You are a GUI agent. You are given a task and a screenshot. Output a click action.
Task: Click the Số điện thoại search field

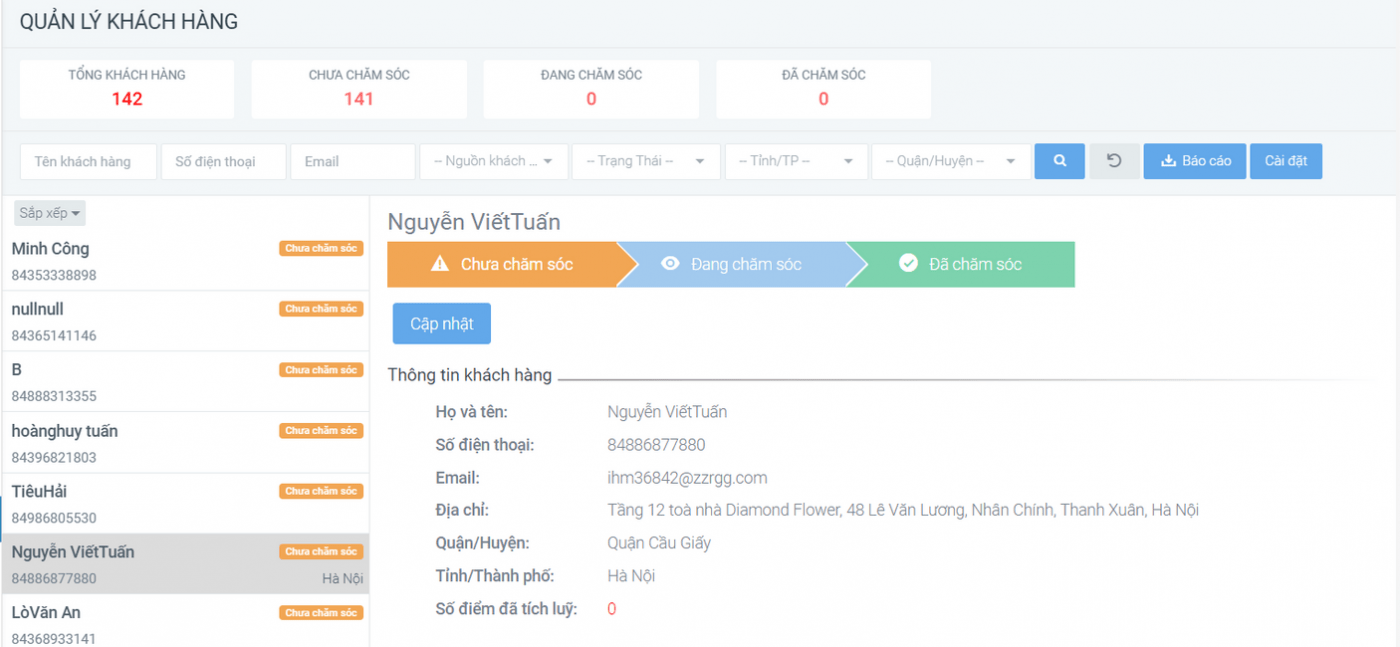(223, 161)
